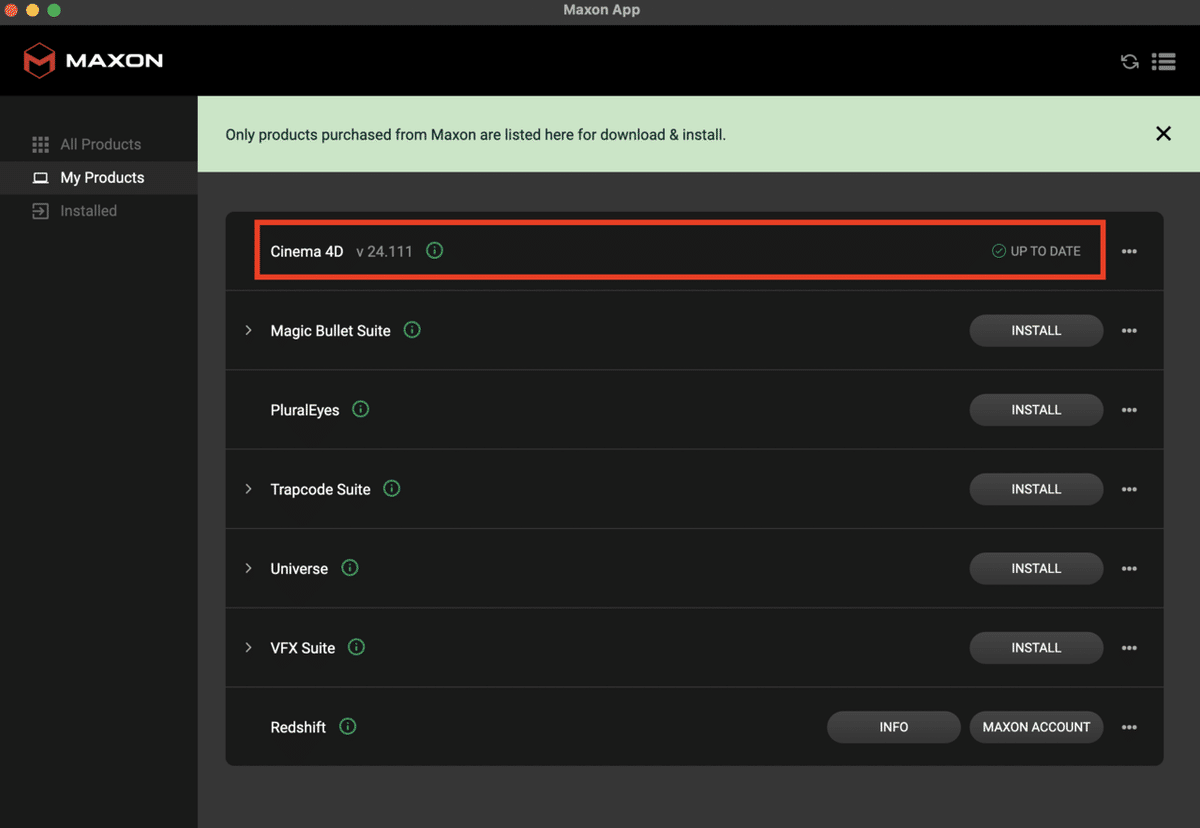Expand the VFX Suite row
This screenshot has height=828, width=1200.
[x=249, y=647]
